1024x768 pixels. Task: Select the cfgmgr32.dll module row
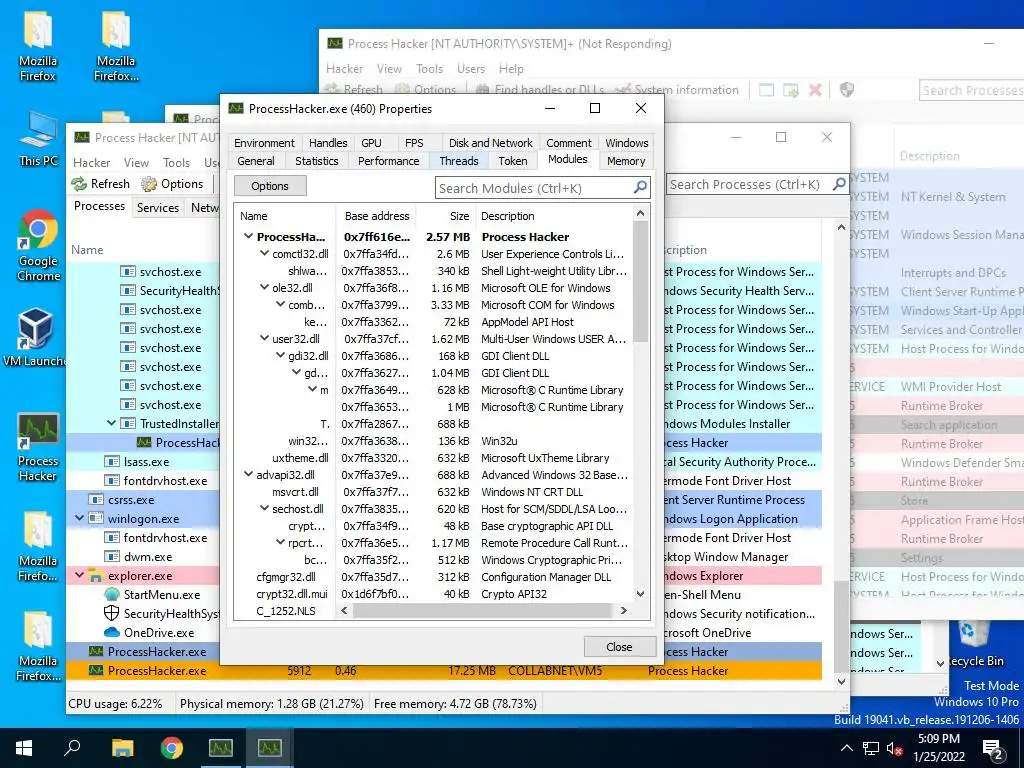pos(434,577)
